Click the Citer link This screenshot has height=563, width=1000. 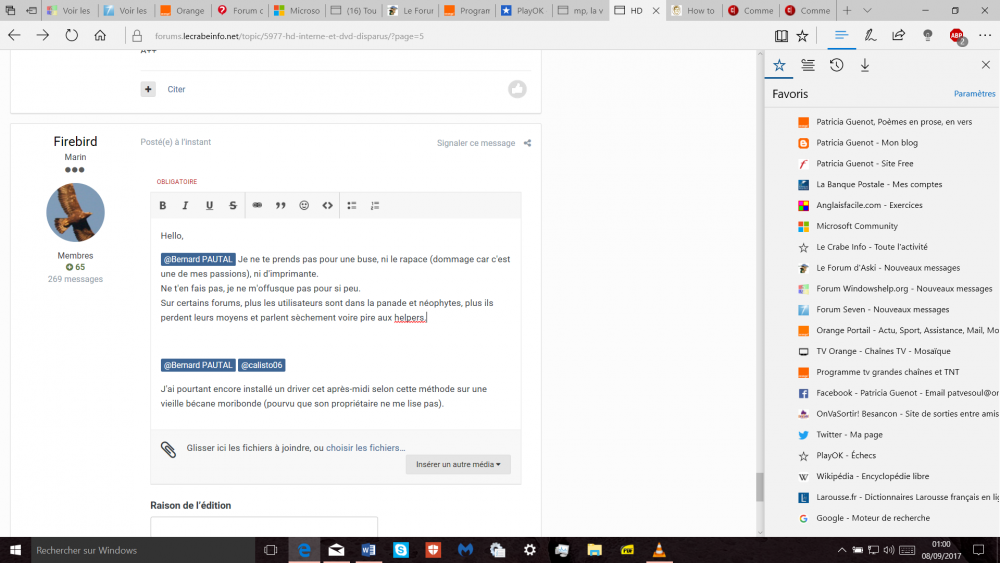pyautogui.click(x=177, y=89)
